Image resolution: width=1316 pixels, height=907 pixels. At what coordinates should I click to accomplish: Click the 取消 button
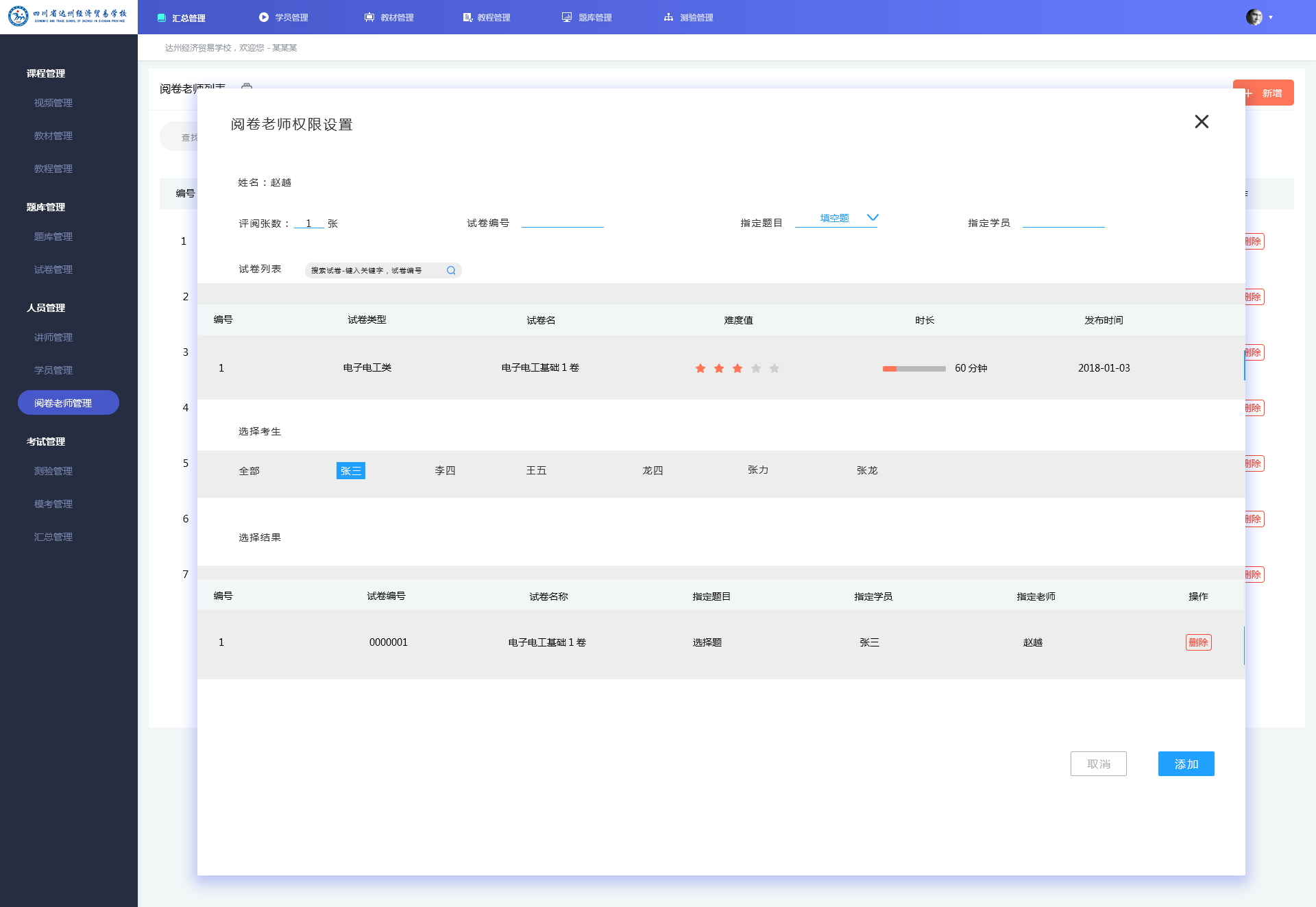[1098, 764]
